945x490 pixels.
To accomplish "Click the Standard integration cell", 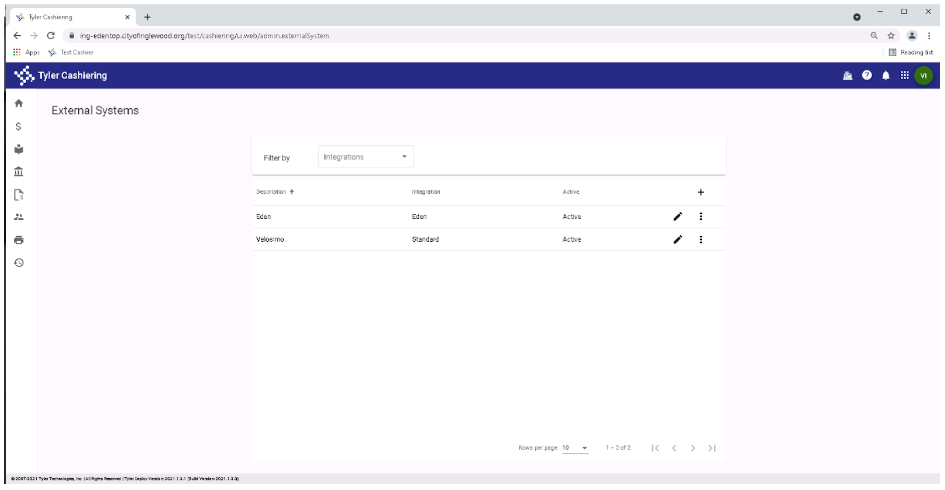I will point(425,239).
